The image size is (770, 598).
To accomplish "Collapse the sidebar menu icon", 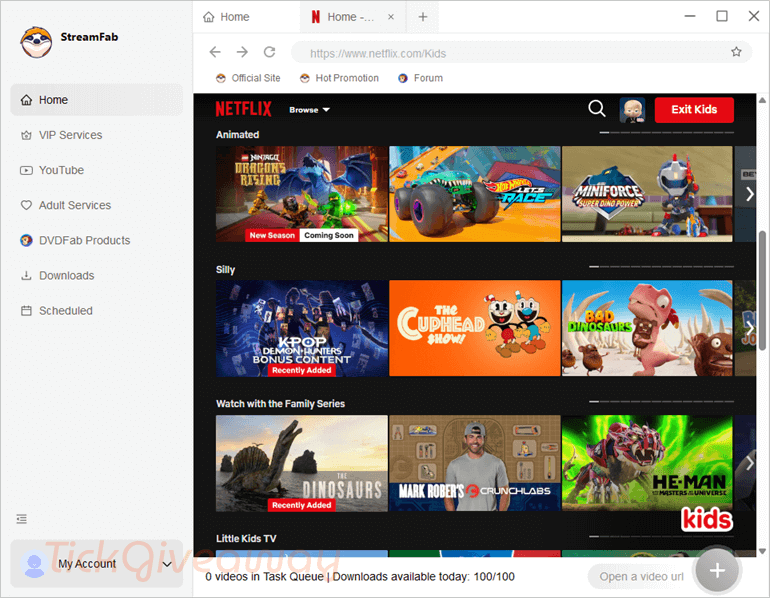I will (22, 519).
